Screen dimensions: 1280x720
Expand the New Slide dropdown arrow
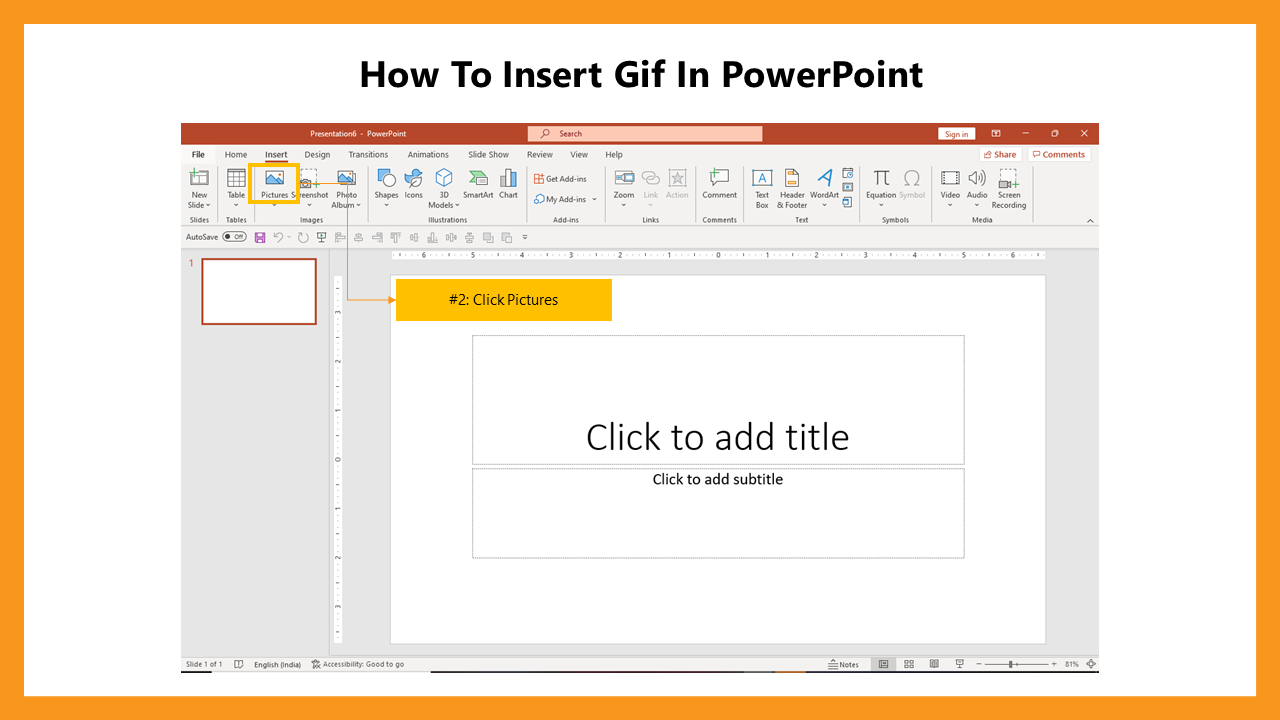pos(208,206)
